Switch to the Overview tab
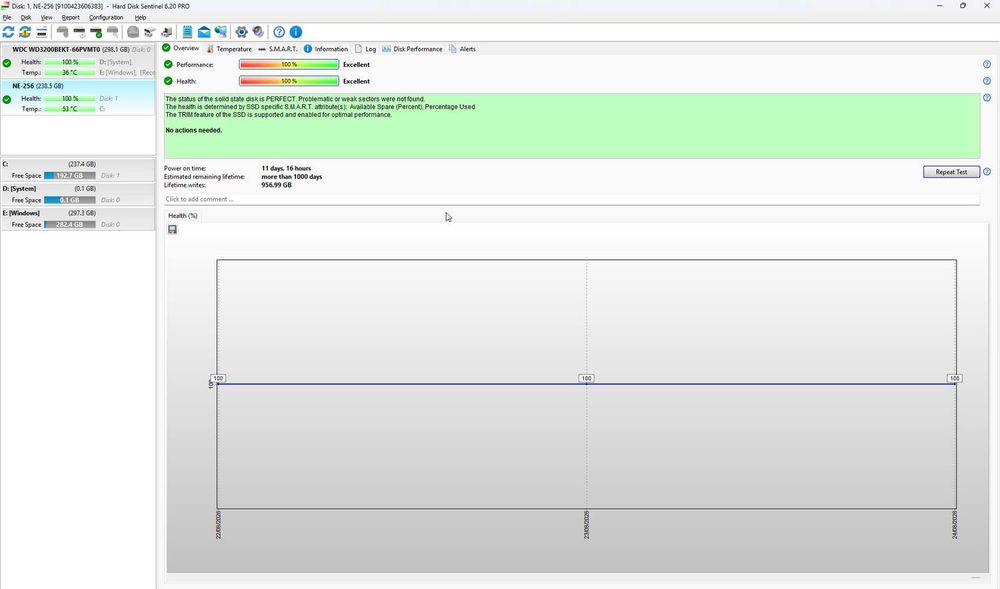 click(180, 48)
